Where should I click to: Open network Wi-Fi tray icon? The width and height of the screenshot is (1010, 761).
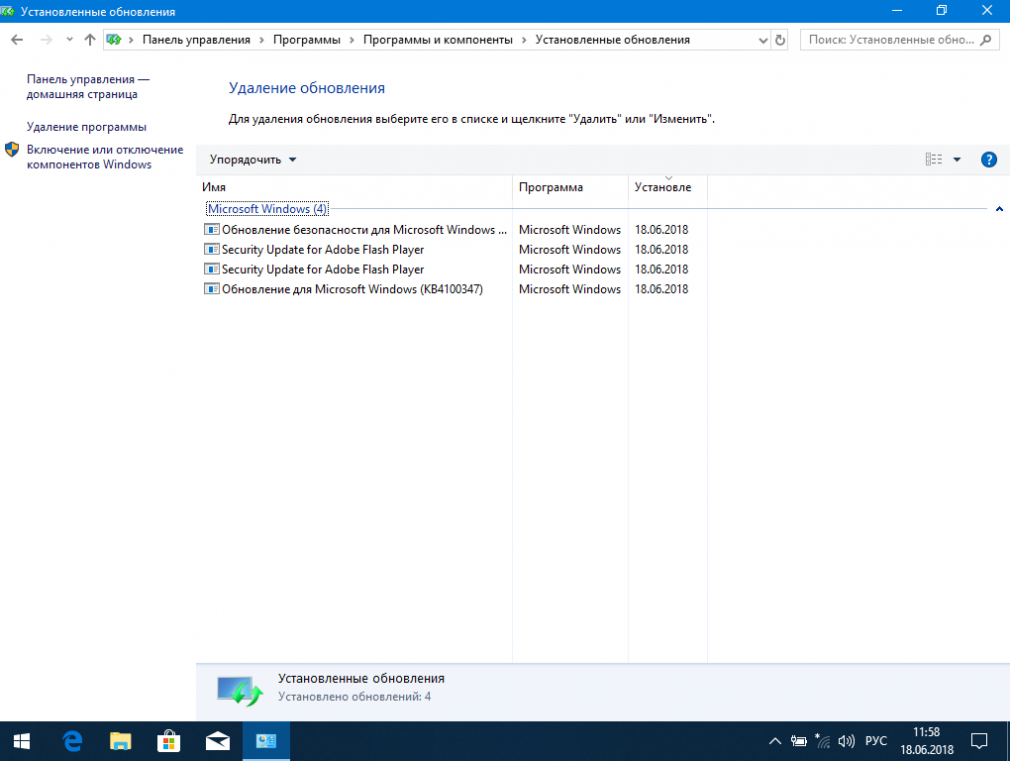pyautogui.click(x=823, y=741)
